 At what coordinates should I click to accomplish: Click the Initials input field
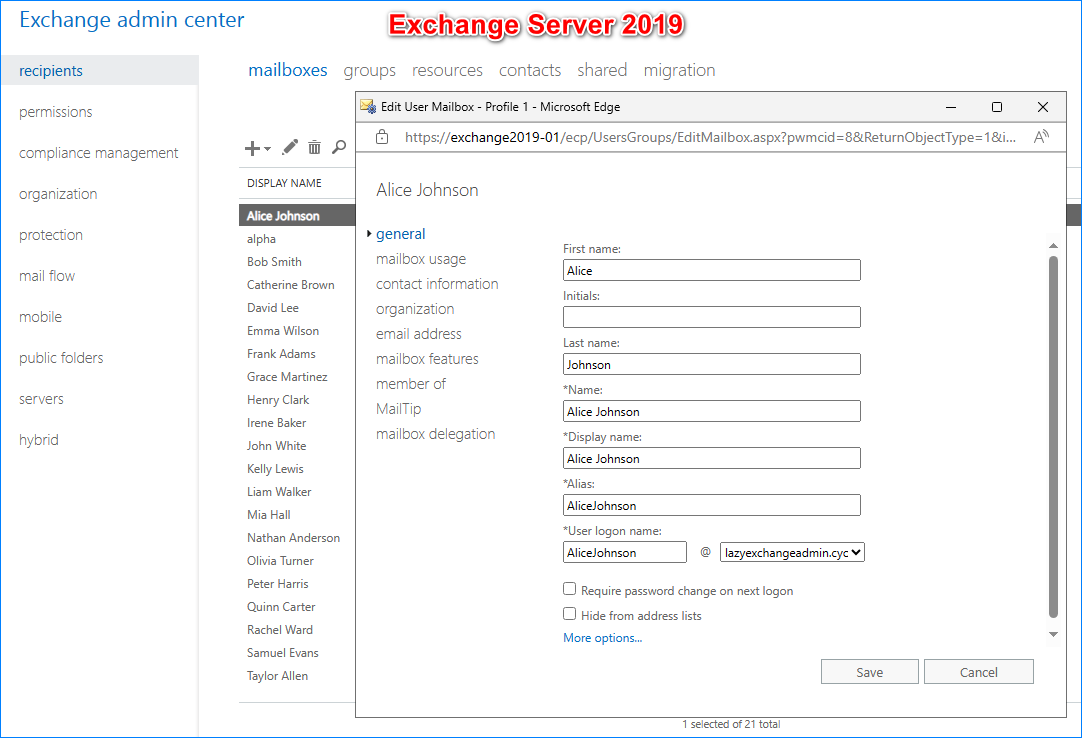click(x=711, y=317)
